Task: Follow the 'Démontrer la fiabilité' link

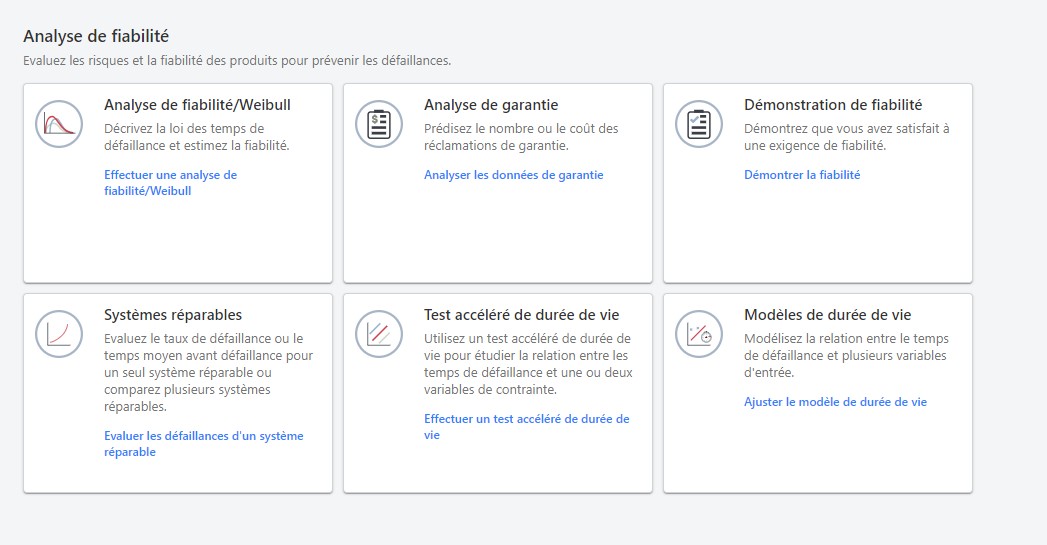Action: (801, 175)
